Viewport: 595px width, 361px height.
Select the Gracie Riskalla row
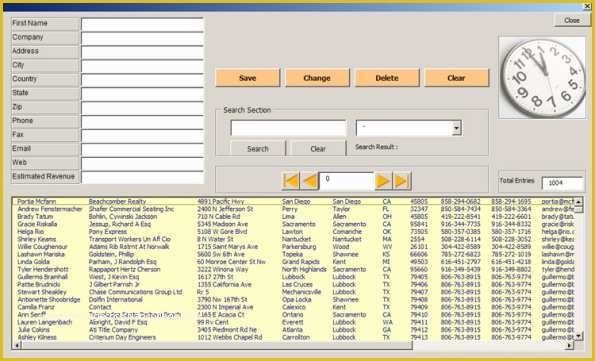pyautogui.click(x=293, y=224)
